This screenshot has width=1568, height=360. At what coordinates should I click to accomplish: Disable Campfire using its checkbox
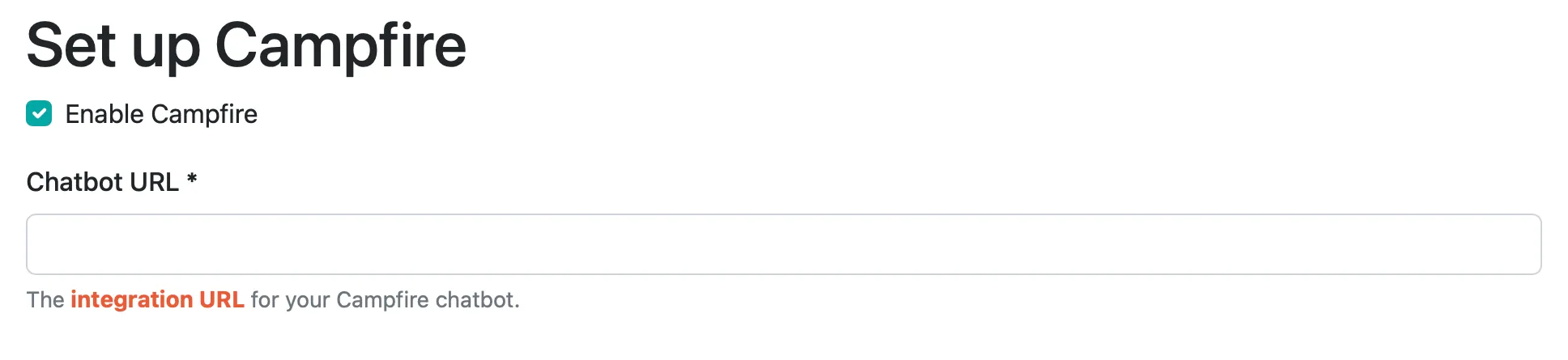(x=39, y=114)
